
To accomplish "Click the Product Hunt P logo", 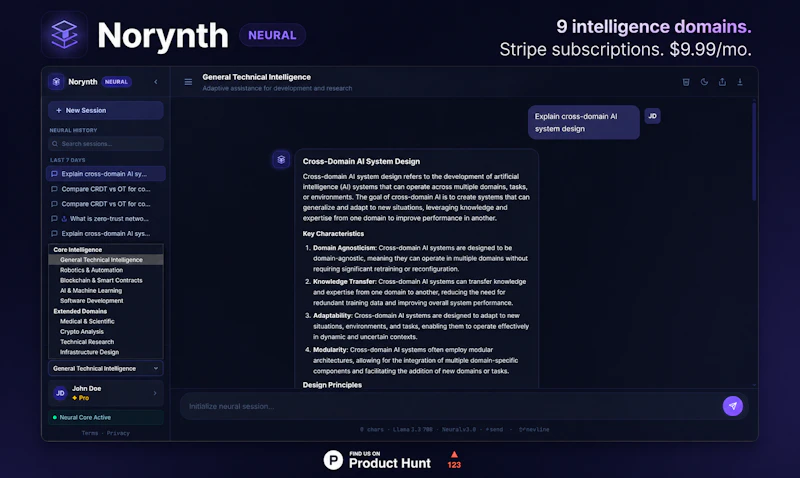I will pos(333,460).
